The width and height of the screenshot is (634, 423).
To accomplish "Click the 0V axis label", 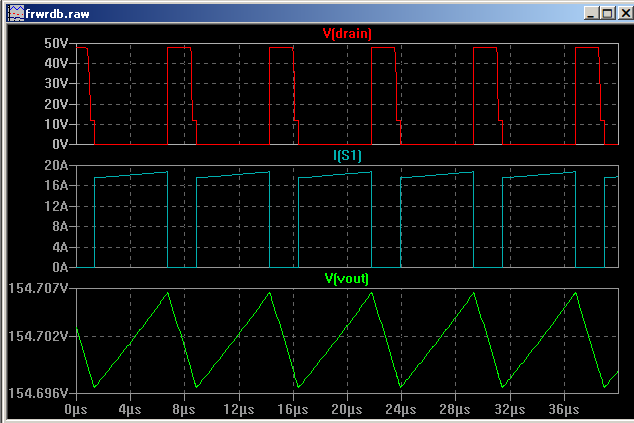I will [x=60, y=144].
